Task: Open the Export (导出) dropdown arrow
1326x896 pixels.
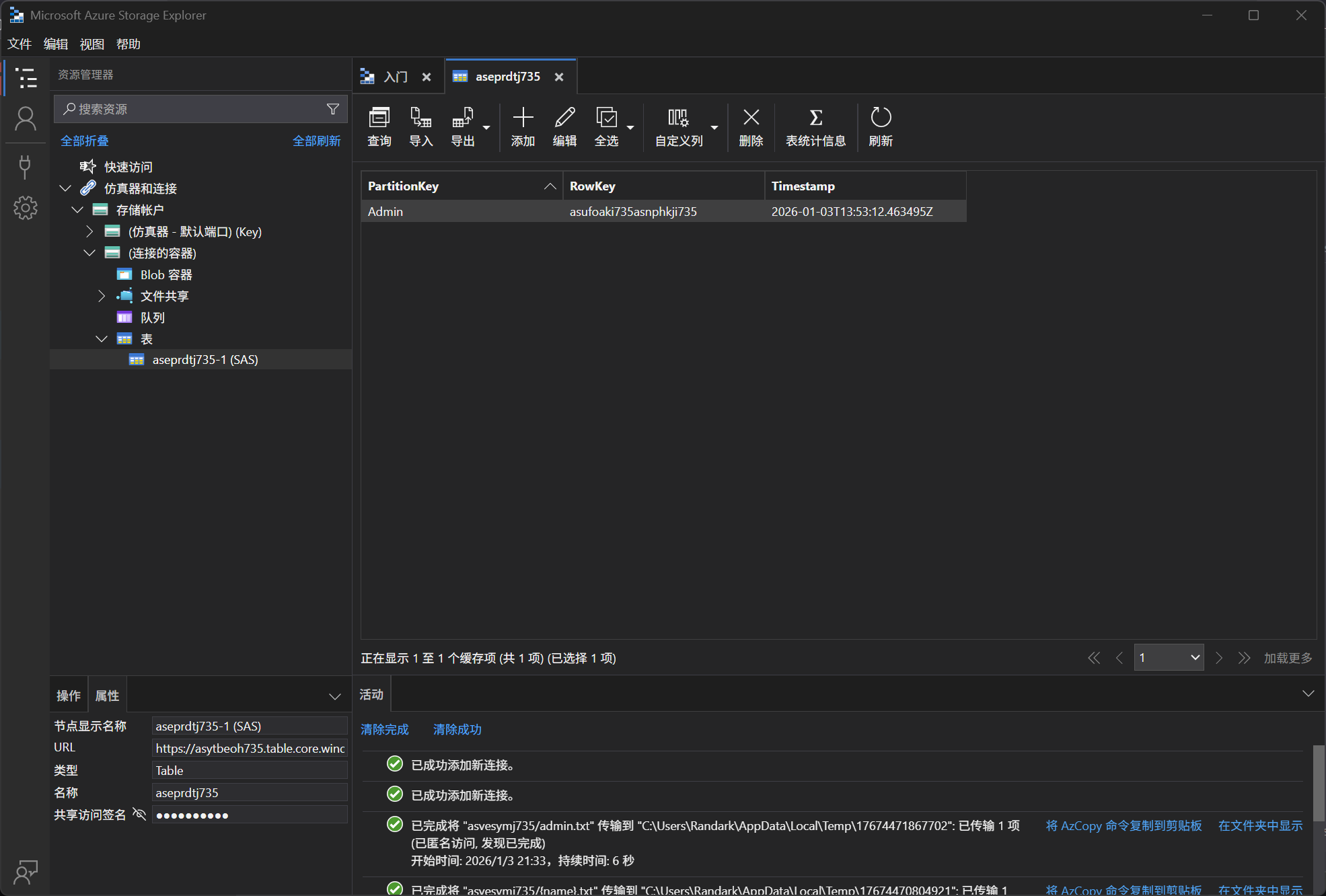Action: pyautogui.click(x=486, y=127)
